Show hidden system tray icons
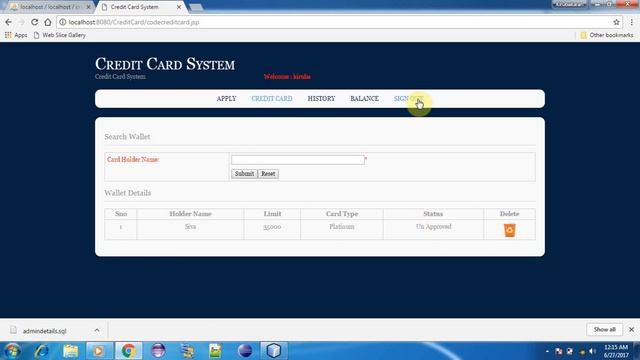 (547, 351)
